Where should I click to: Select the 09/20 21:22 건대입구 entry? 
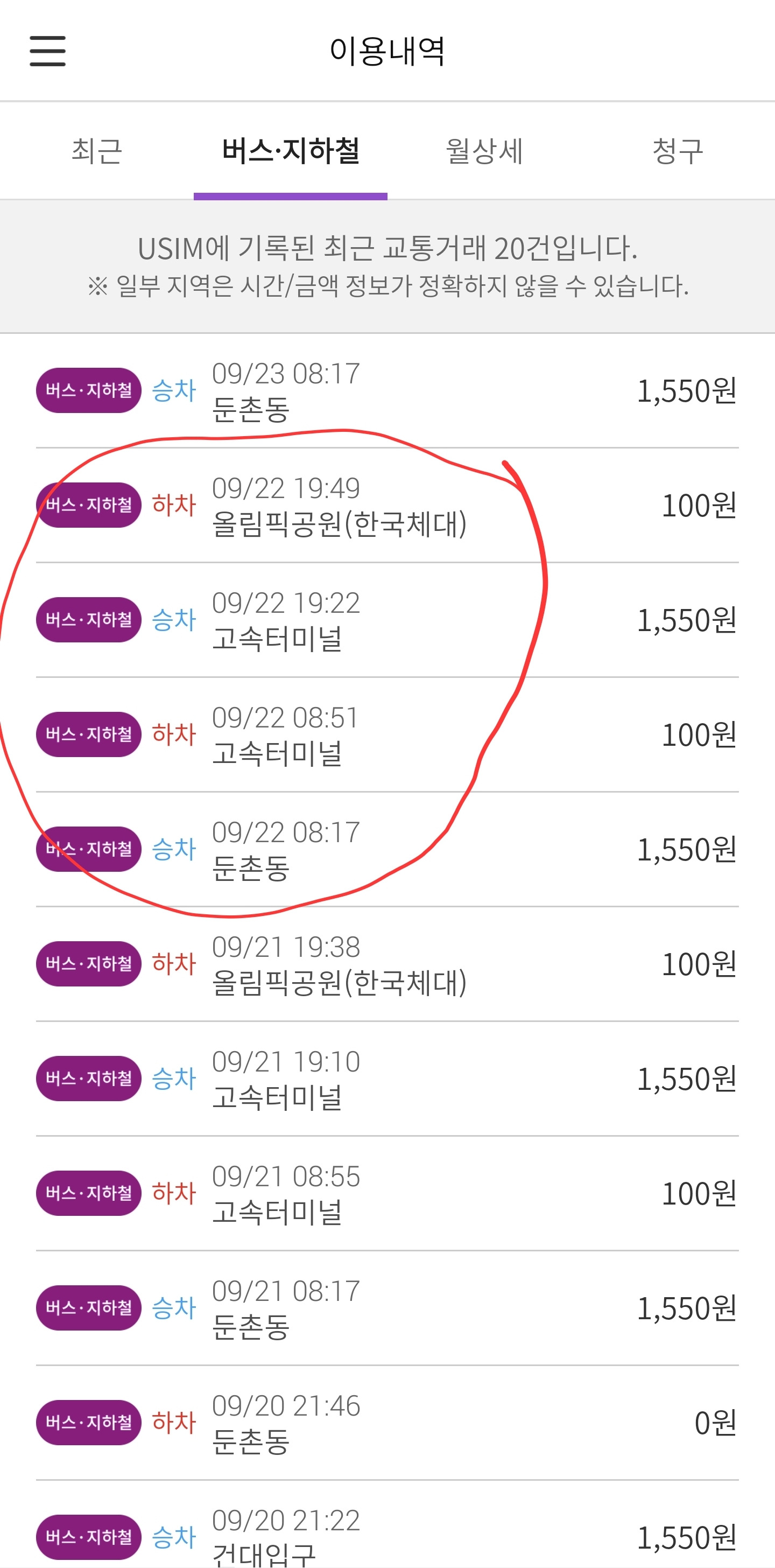point(387,1525)
